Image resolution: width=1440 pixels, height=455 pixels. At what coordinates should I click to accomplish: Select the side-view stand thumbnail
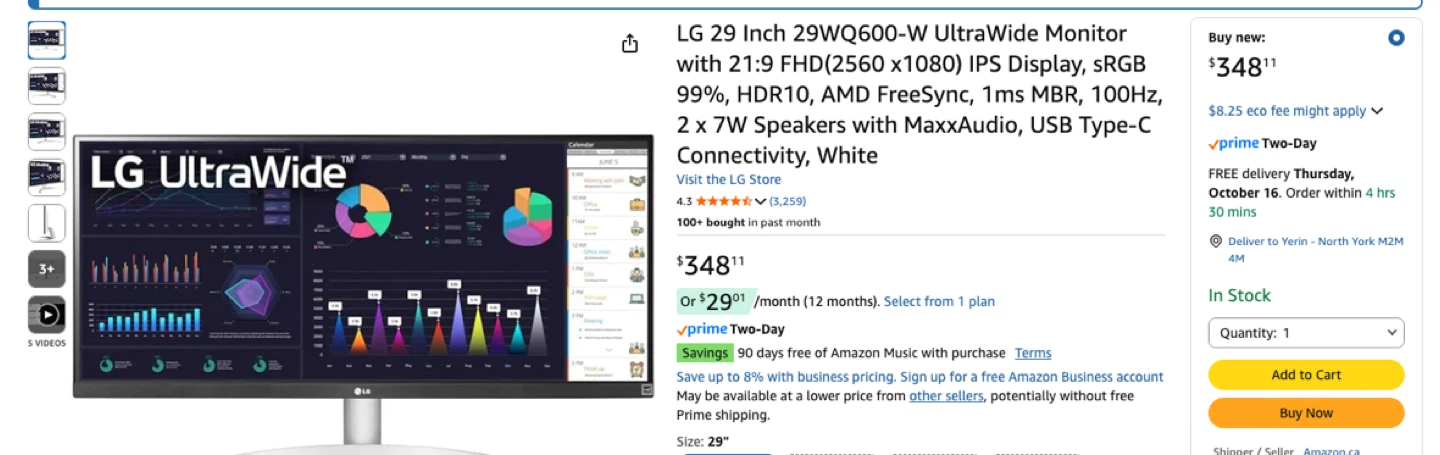[x=47, y=223]
